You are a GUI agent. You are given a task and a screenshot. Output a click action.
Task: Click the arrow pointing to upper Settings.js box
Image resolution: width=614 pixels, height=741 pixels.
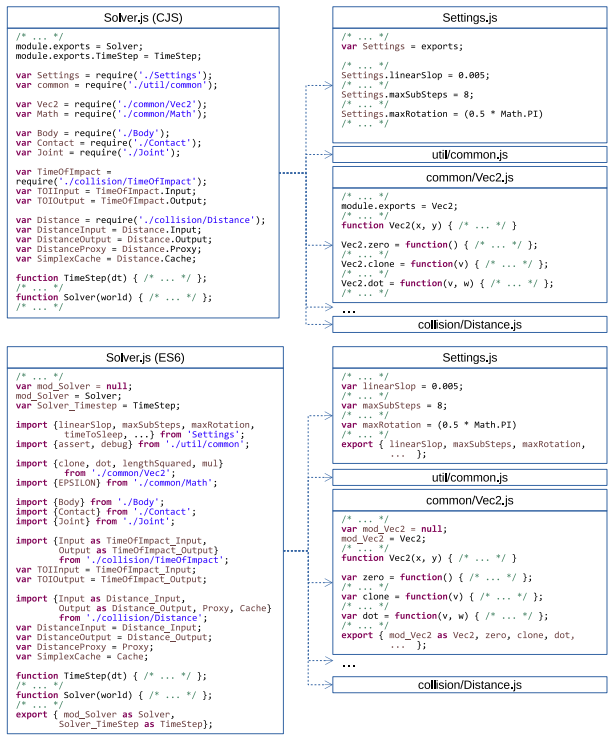329,86
